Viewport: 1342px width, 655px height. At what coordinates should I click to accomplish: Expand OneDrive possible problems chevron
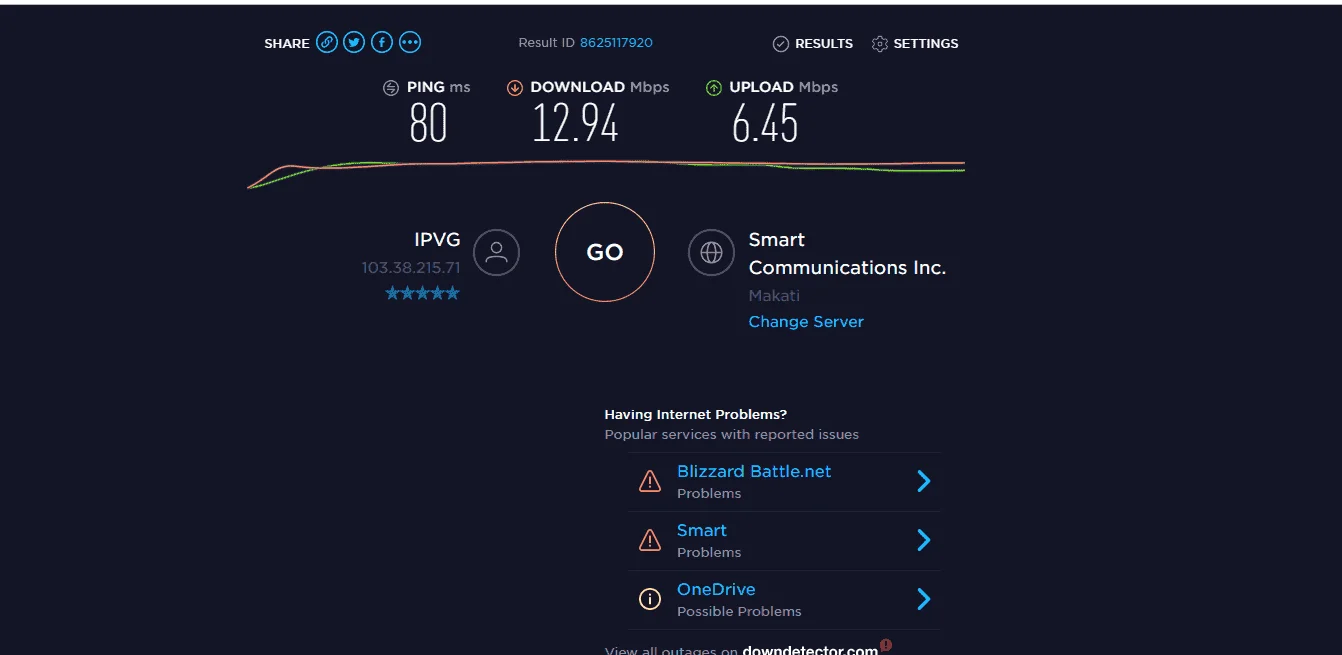point(924,599)
